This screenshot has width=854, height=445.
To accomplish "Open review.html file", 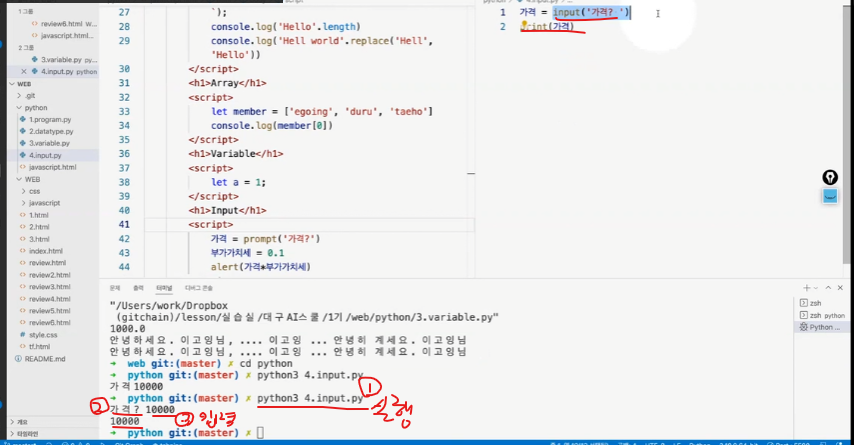I will [x=47, y=263].
